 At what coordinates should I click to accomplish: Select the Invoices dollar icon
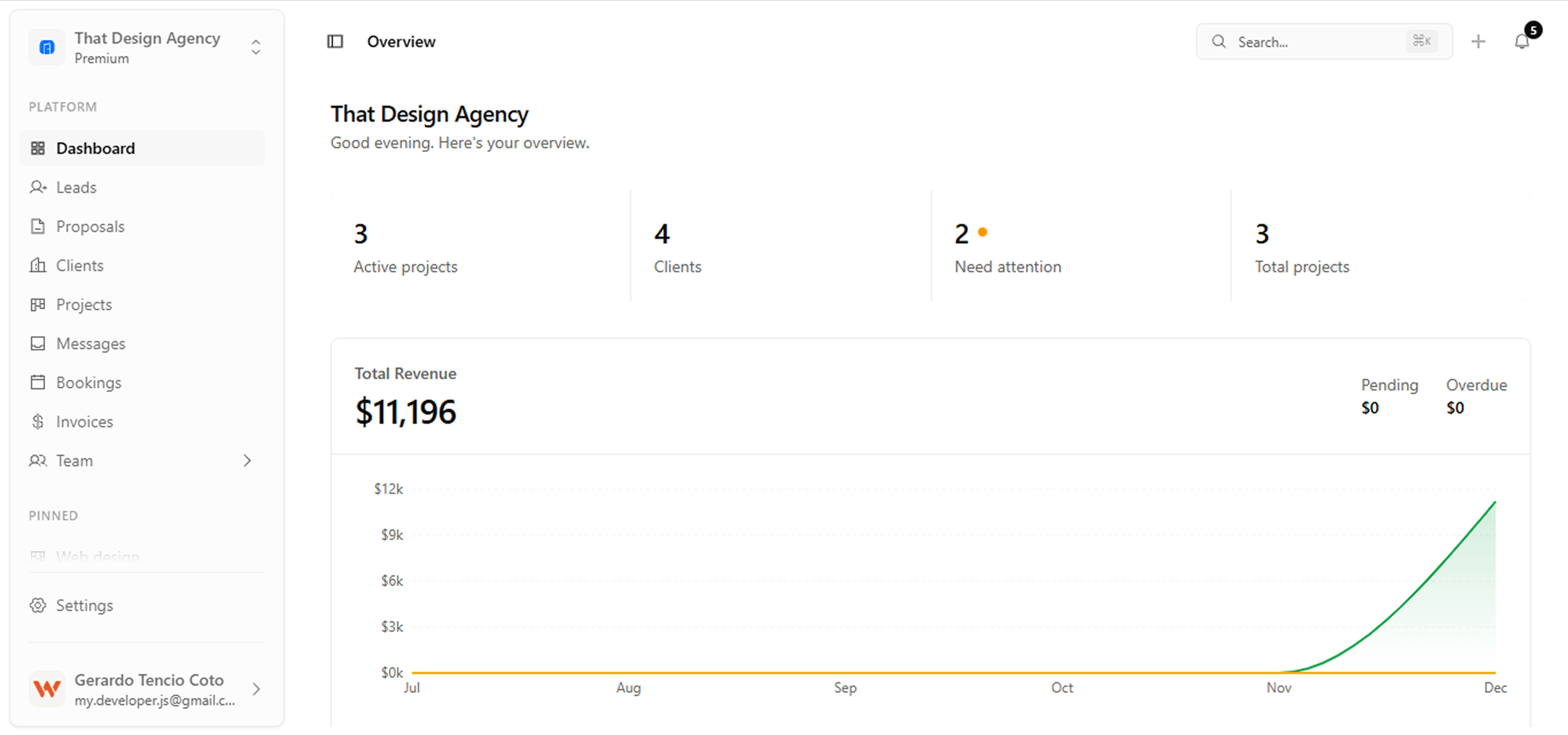(38, 421)
